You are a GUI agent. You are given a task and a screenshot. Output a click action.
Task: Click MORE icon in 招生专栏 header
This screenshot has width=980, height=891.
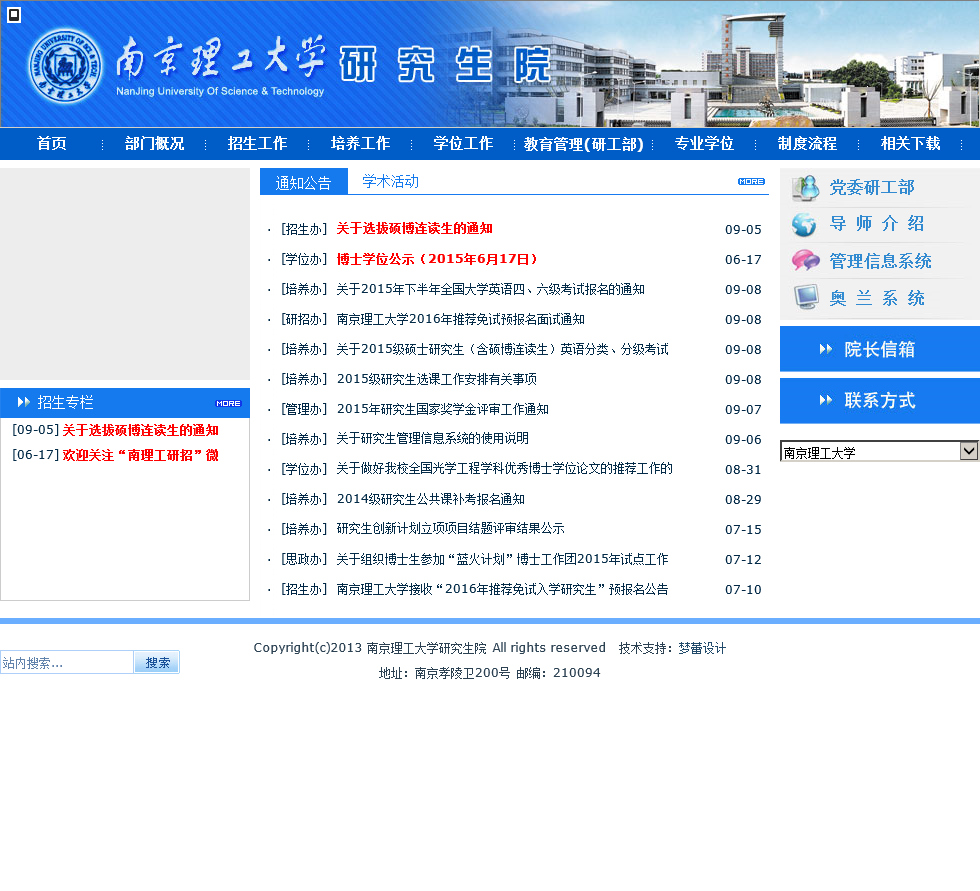(x=228, y=403)
